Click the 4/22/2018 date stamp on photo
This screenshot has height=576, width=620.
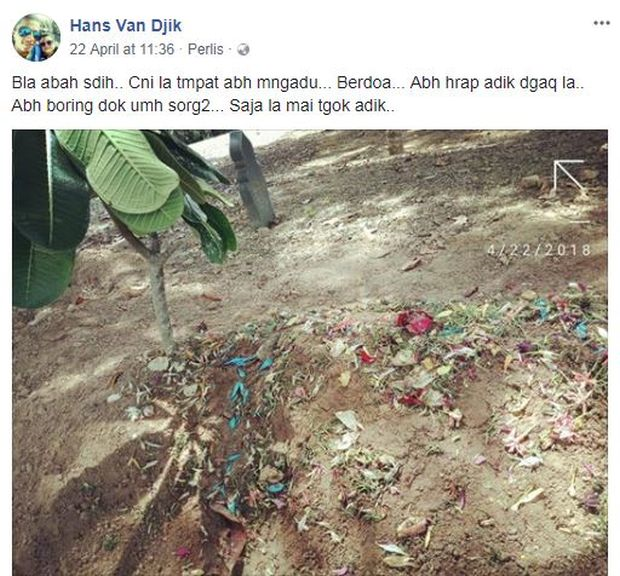[x=539, y=250]
